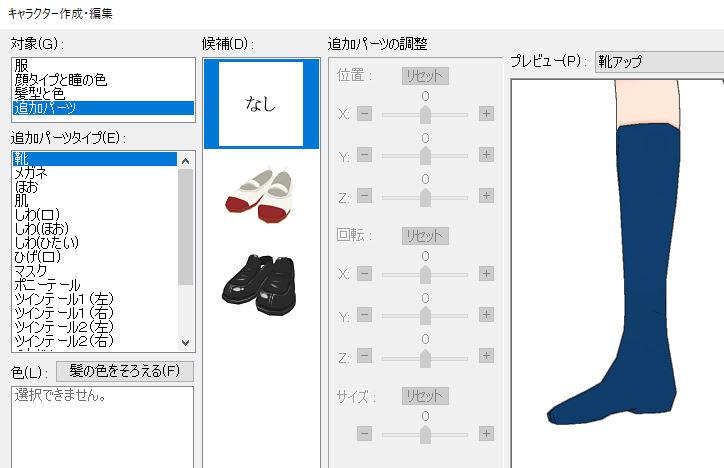
Task: Click the position Z slider handle
Action: [425, 197]
